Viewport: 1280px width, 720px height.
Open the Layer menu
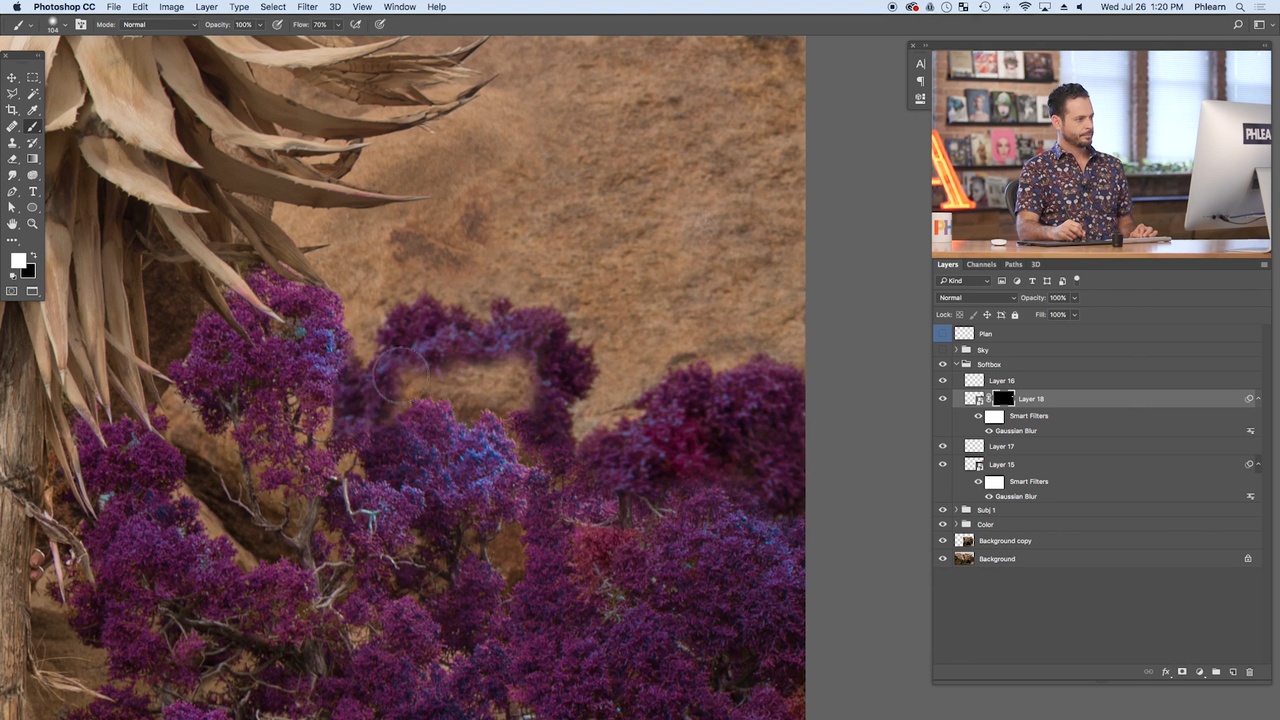pyautogui.click(x=206, y=7)
